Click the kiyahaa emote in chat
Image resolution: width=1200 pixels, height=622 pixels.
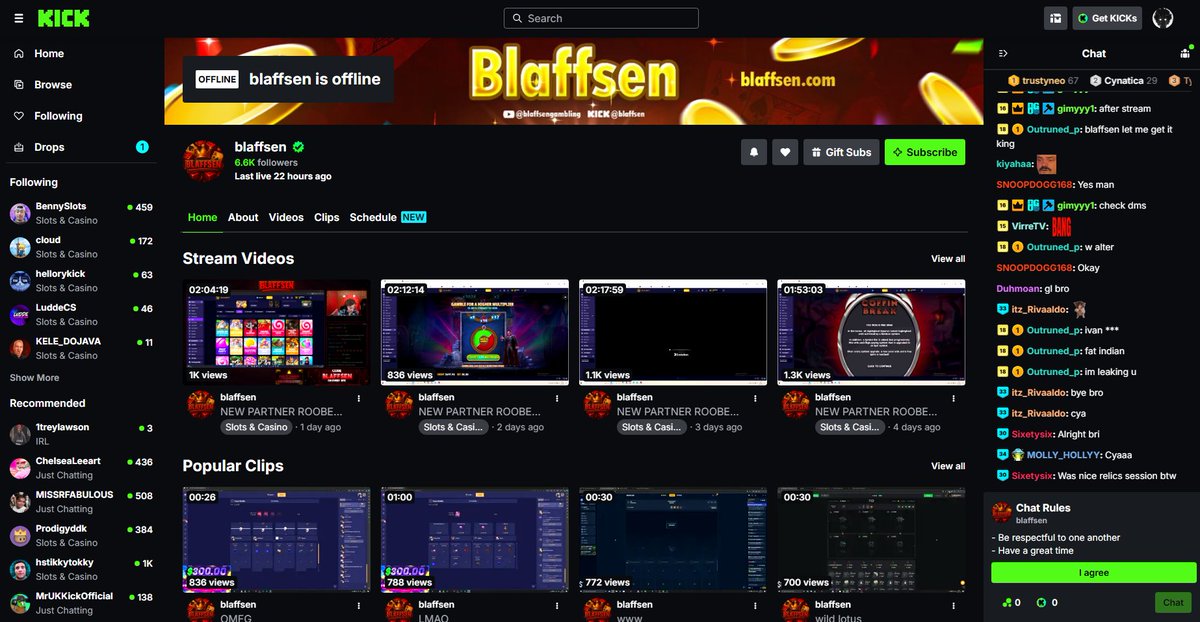[1046, 164]
